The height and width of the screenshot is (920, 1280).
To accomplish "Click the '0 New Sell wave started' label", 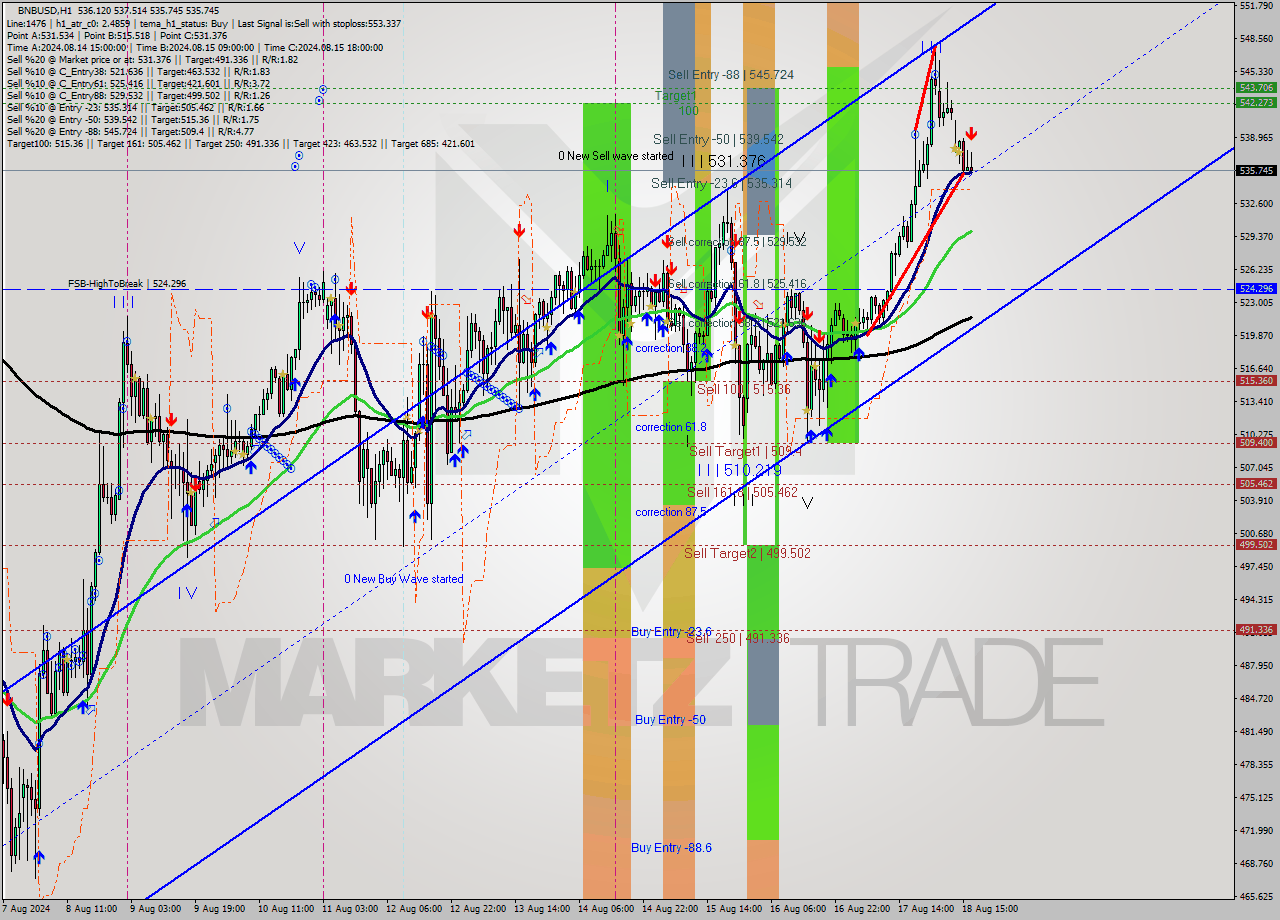I will [616, 156].
